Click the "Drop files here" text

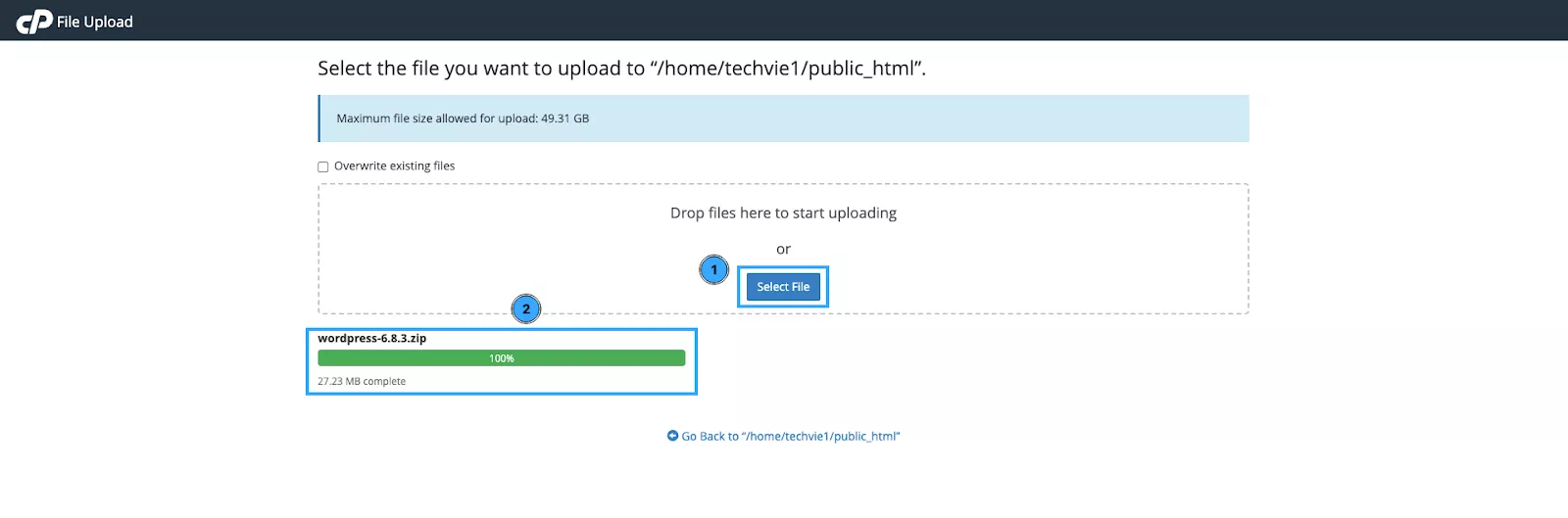tap(783, 213)
